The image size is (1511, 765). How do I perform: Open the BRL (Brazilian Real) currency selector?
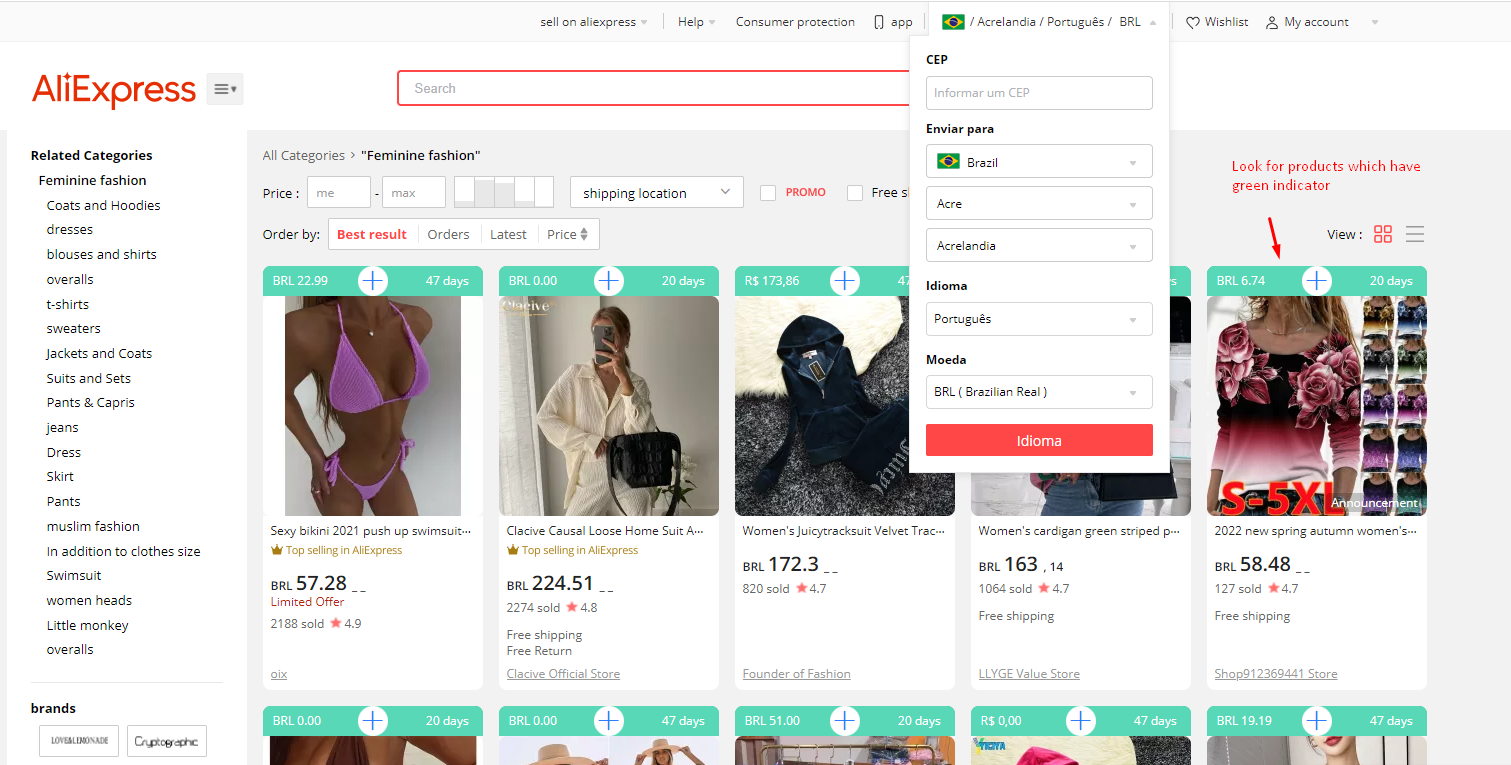coord(1039,392)
